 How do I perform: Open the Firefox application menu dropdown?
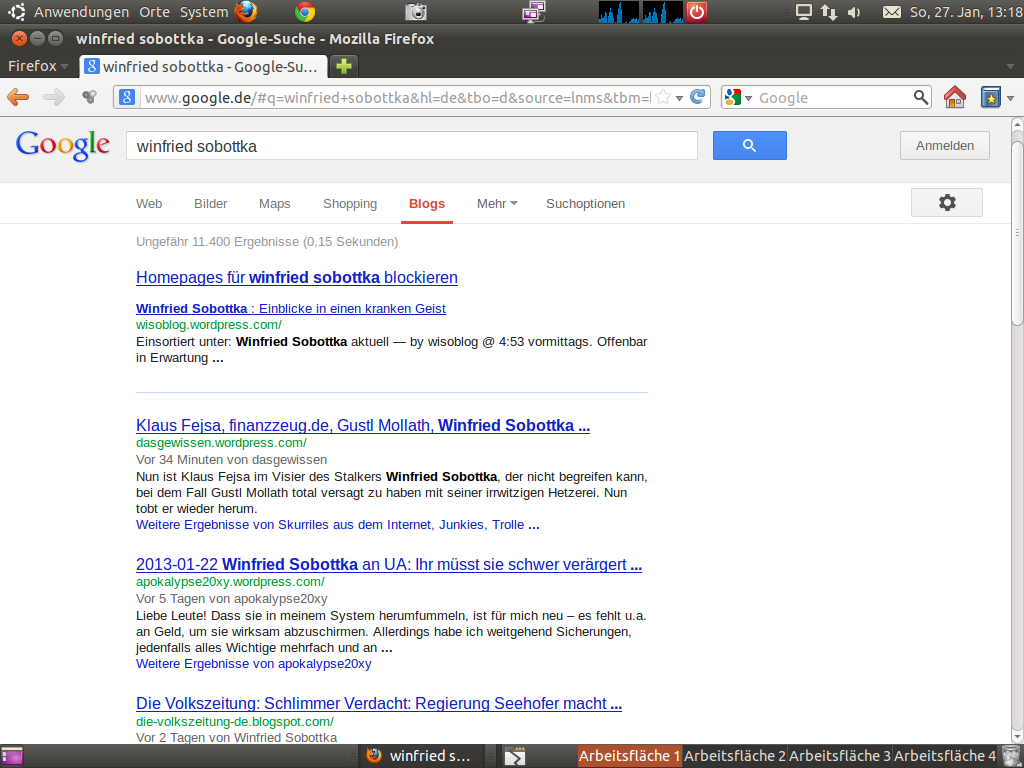point(38,66)
